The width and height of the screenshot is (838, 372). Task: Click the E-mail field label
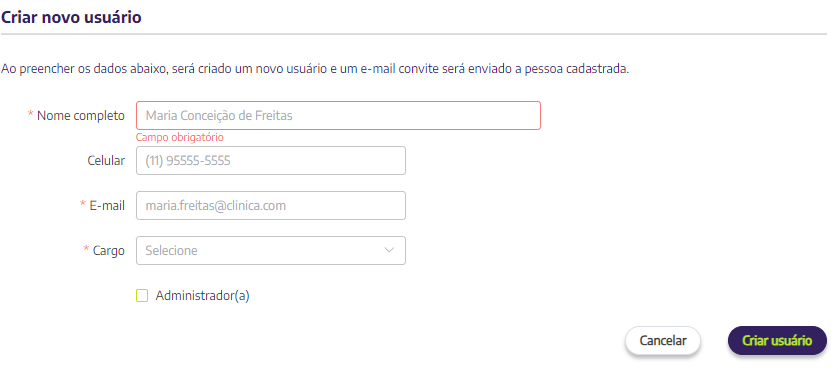(107, 205)
